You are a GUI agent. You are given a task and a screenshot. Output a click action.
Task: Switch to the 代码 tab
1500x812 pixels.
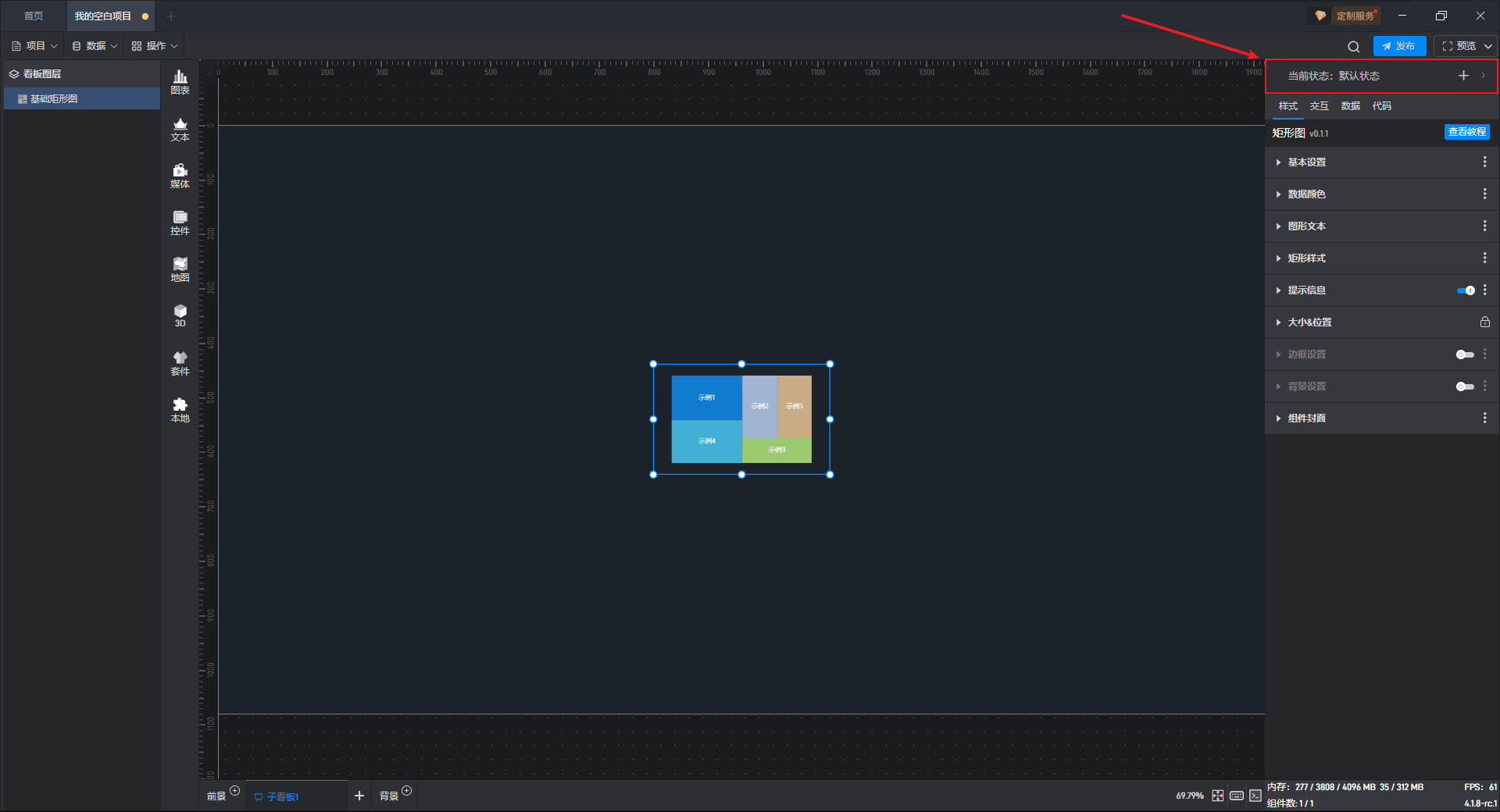[1381, 106]
